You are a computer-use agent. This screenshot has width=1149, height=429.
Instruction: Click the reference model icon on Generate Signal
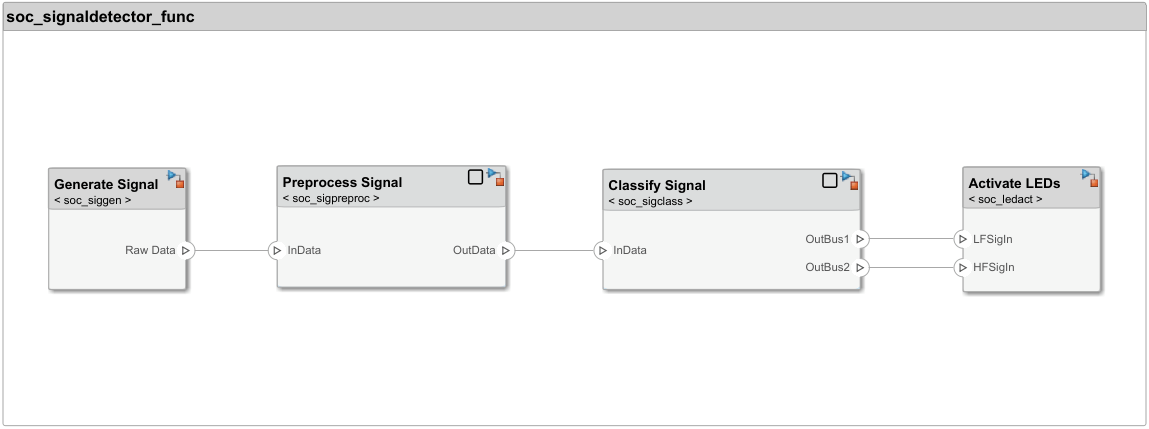[176, 179]
